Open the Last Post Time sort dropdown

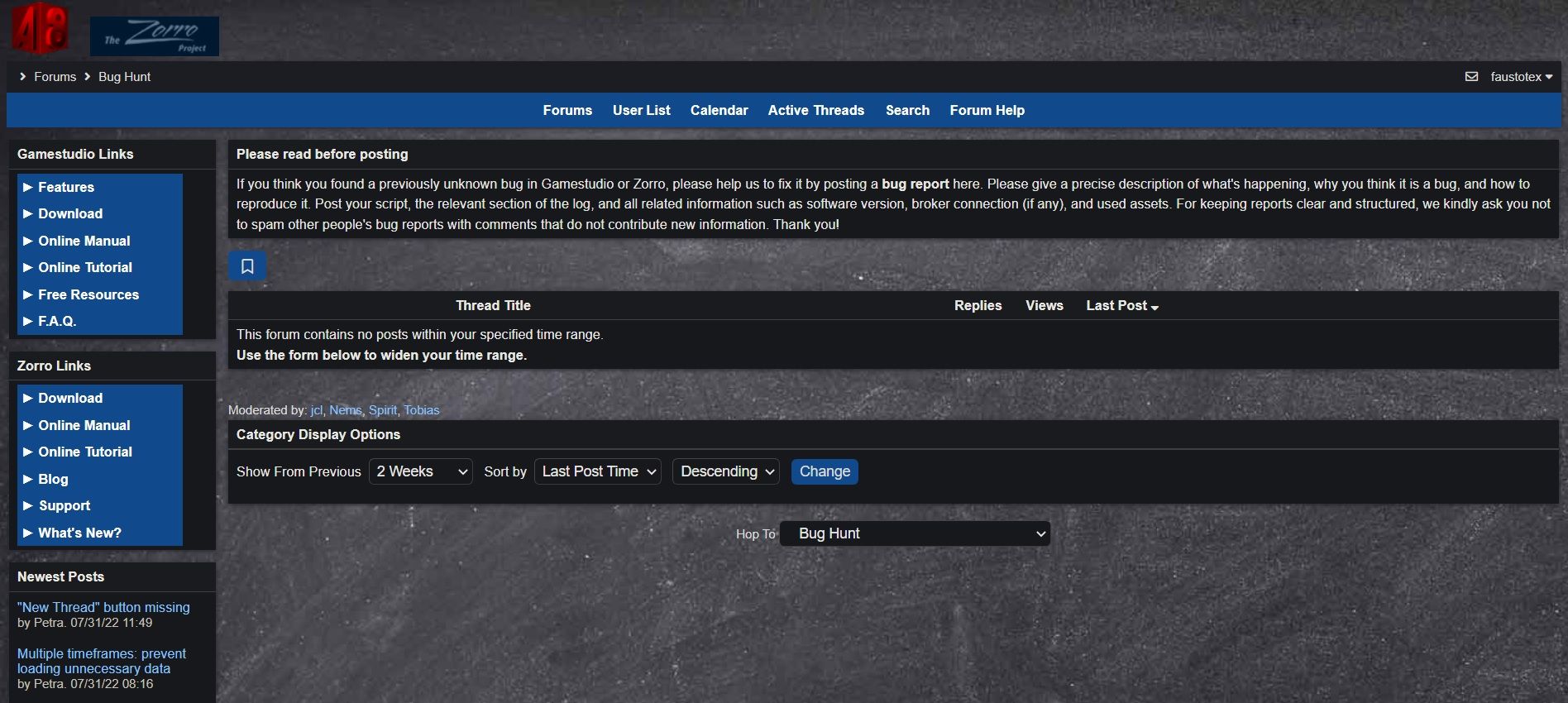click(x=598, y=471)
